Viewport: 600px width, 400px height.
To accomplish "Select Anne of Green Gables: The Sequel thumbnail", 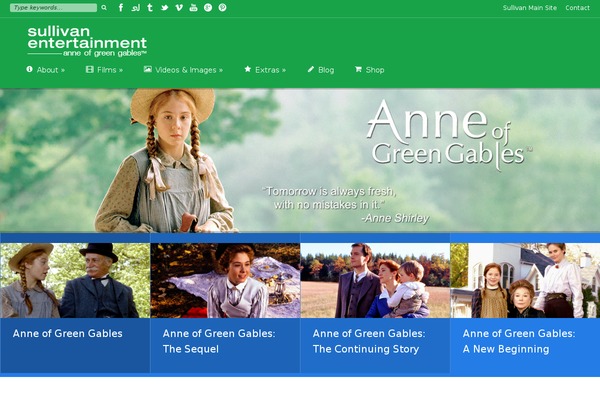I will tap(225, 280).
